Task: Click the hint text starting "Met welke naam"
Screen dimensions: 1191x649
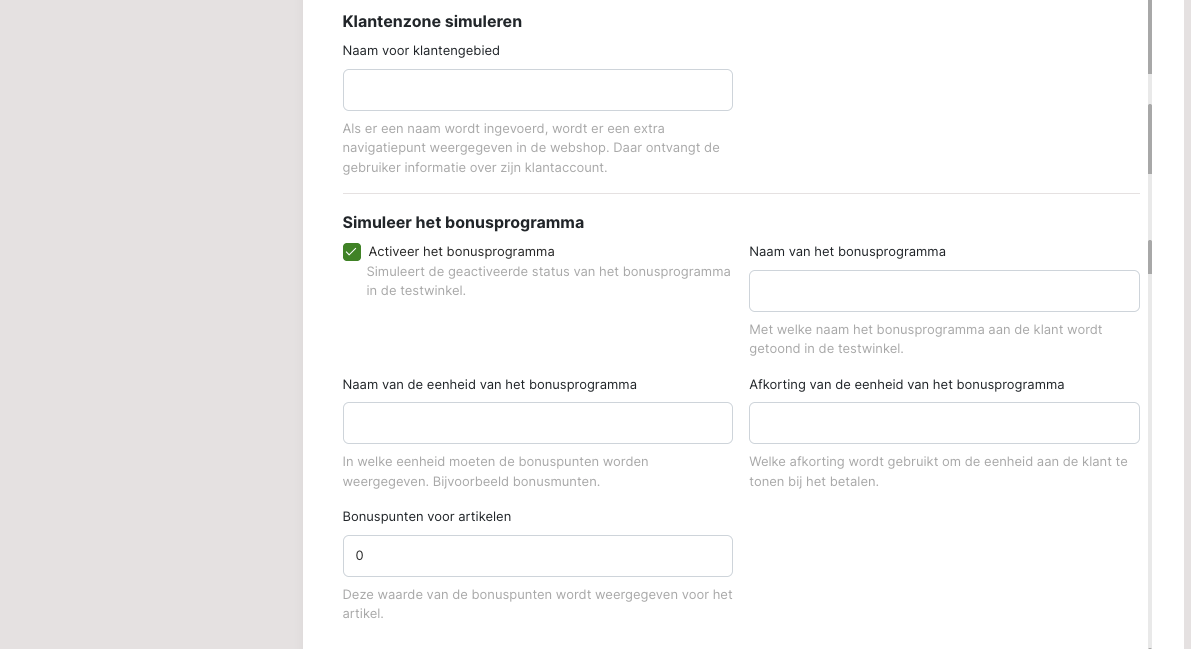Action: [x=925, y=339]
